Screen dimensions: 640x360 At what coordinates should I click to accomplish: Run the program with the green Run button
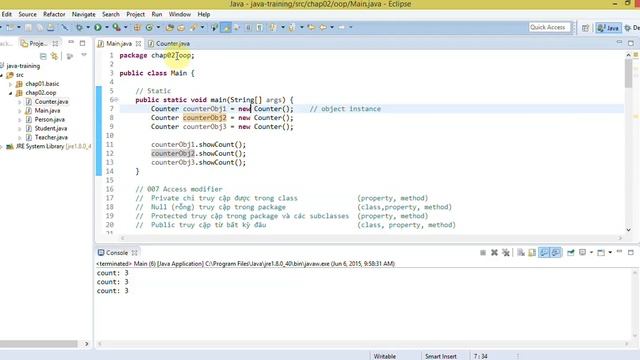click(98, 27)
